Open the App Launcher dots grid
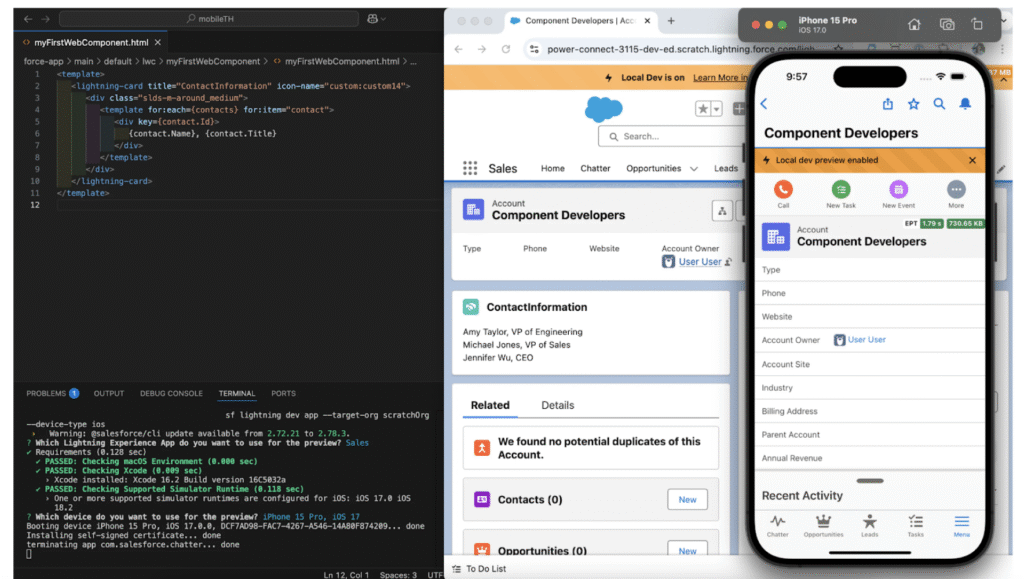Image resolution: width=1024 pixels, height=579 pixels. pyautogui.click(x=470, y=168)
